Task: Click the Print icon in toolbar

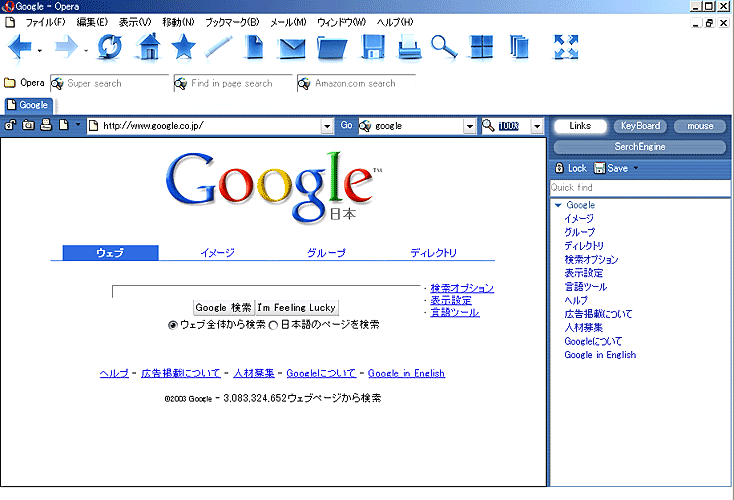Action: pyautogui.click(x=408, y=47)
